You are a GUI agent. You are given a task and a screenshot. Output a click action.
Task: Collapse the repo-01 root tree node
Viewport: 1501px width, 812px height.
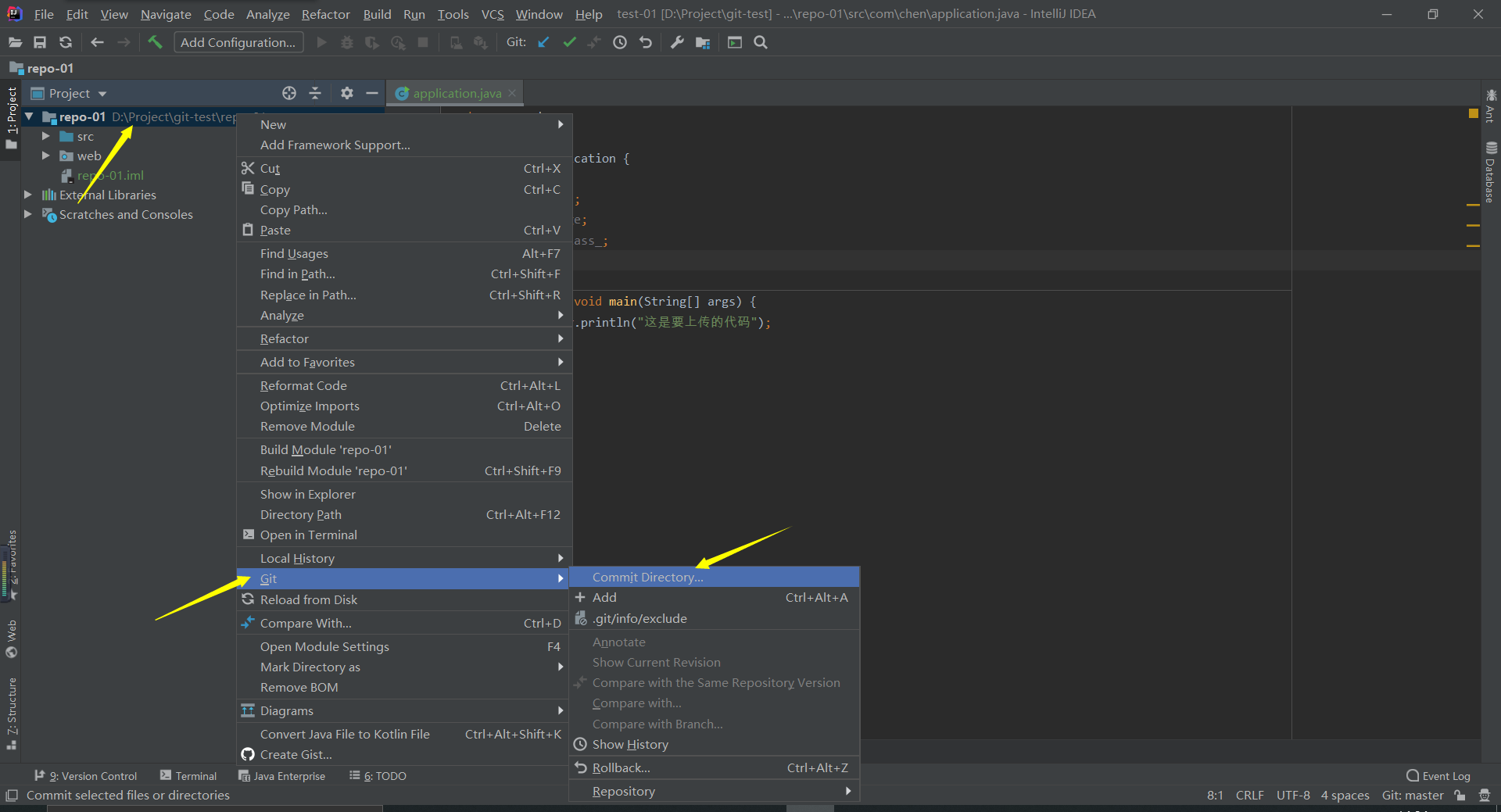tap(29, 116)
